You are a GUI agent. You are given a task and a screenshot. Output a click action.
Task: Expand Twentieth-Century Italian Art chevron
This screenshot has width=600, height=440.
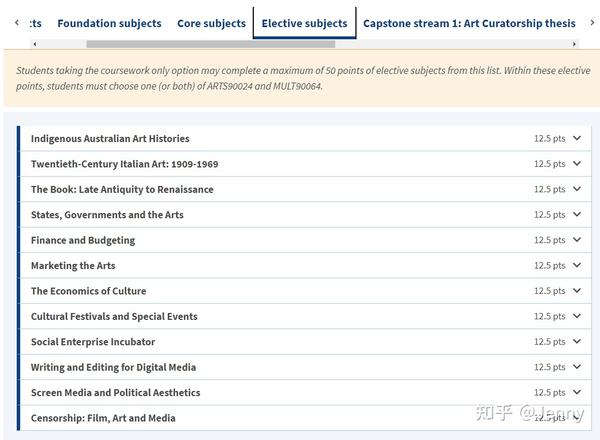(x=577, y=164)
